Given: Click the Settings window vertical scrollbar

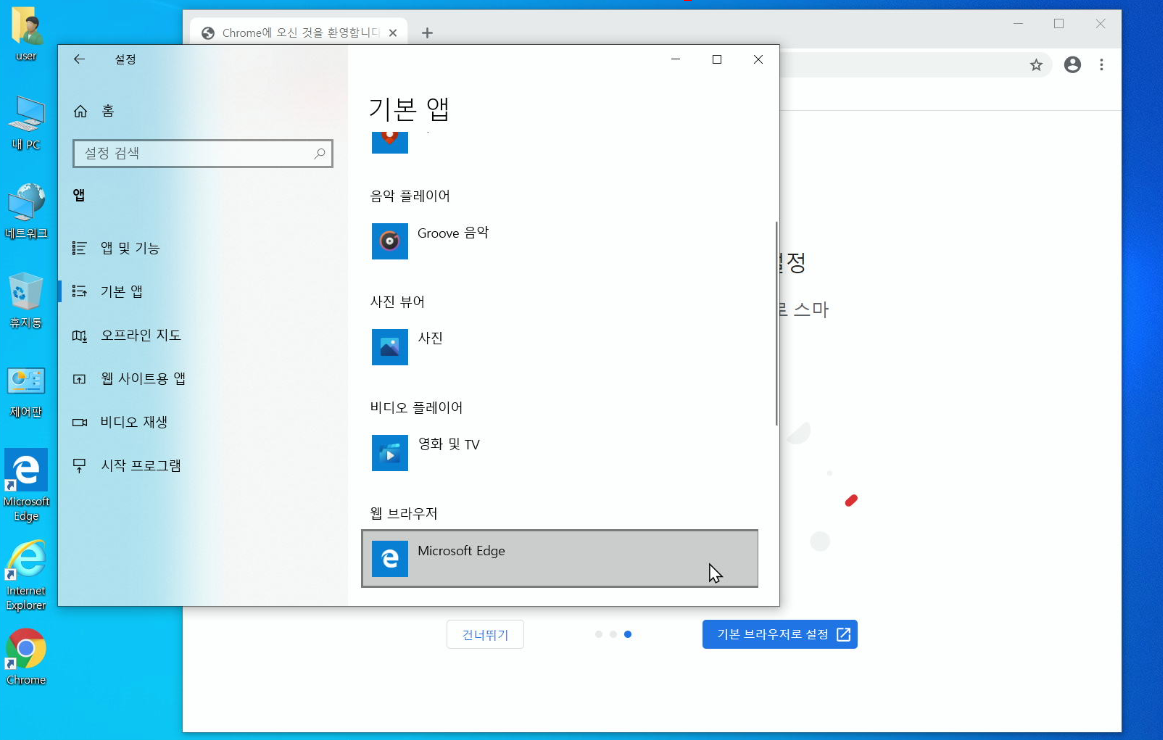Looking at the screenshot, I should tap(776, 323).
